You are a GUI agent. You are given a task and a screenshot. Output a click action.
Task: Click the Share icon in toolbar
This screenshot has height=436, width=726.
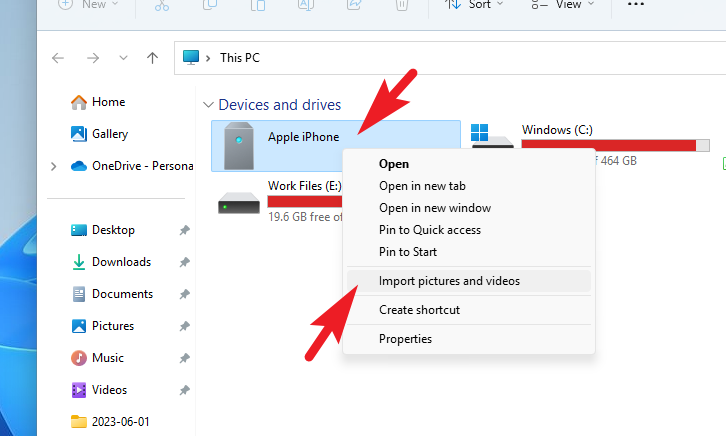pos(354,5)
